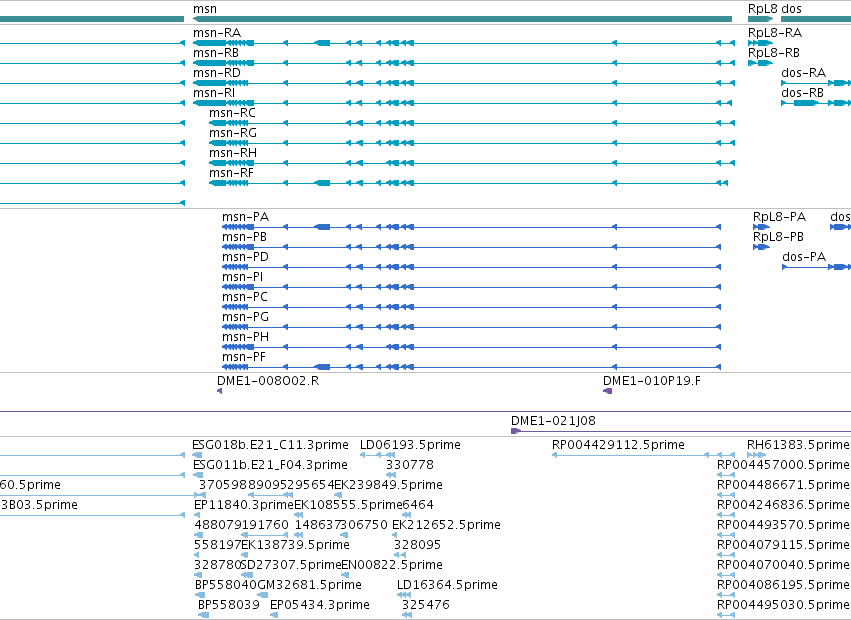Click the RP004493570.5prime EST label

(x=783, y=526)
